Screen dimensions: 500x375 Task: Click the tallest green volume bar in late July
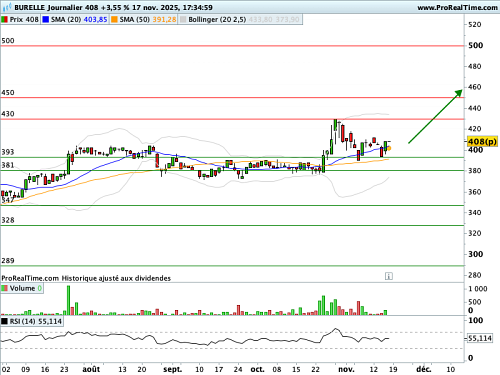[69, 300]
